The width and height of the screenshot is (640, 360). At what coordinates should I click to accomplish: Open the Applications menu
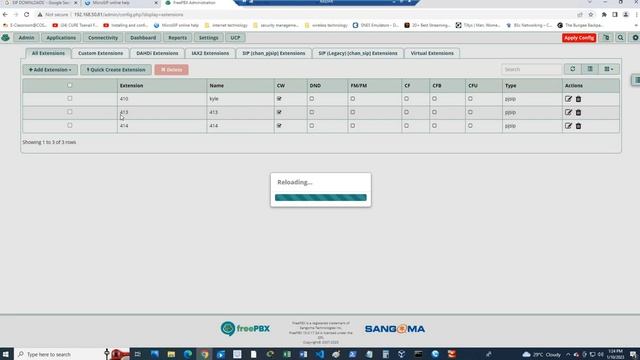(x=61, y=38)
